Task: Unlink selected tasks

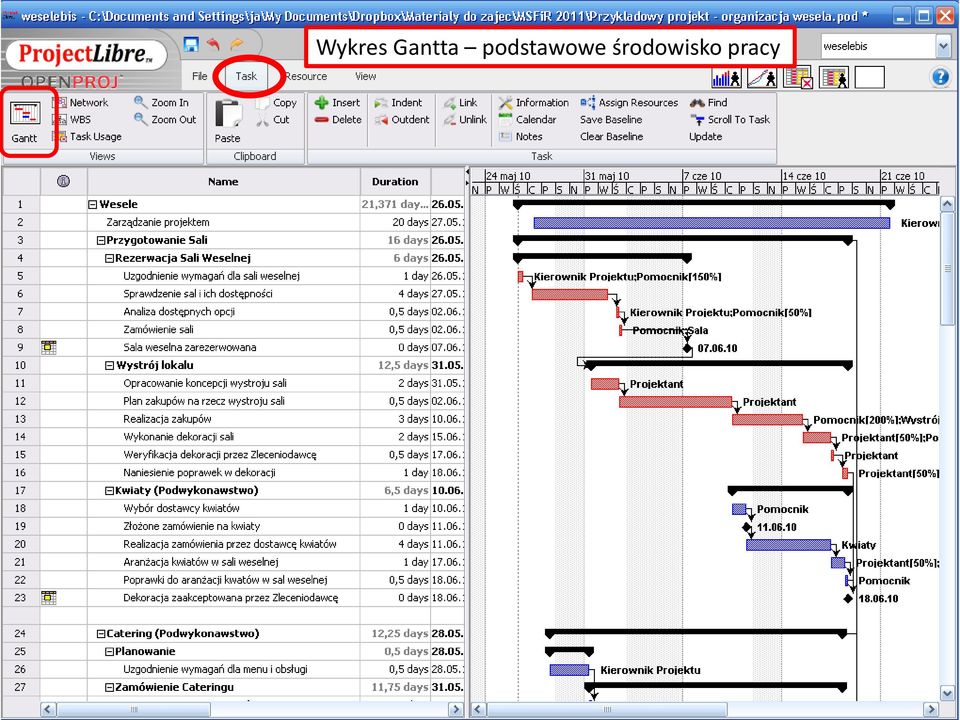Action: coord(465,119)
